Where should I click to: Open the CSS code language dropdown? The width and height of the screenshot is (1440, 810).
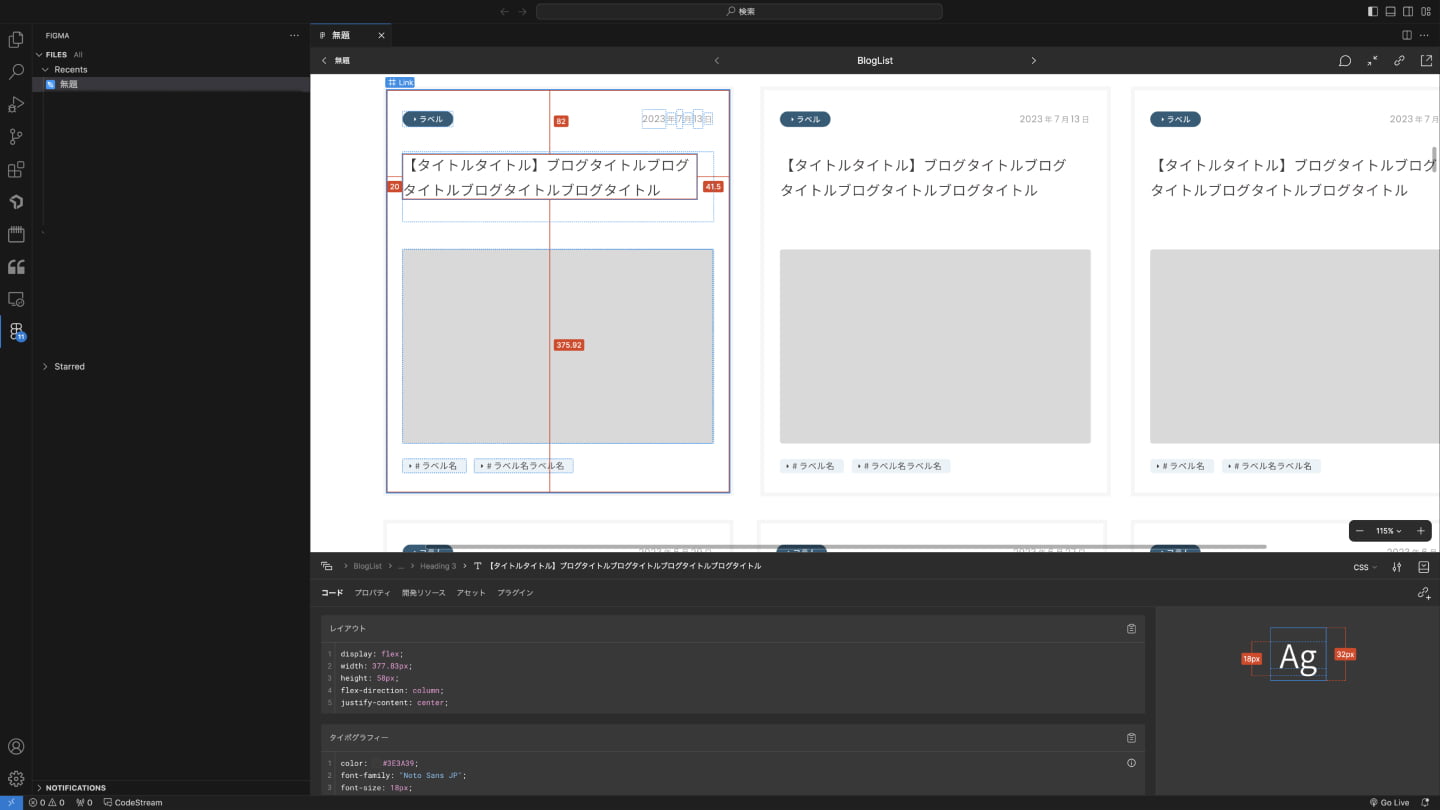pos(1365,567)
